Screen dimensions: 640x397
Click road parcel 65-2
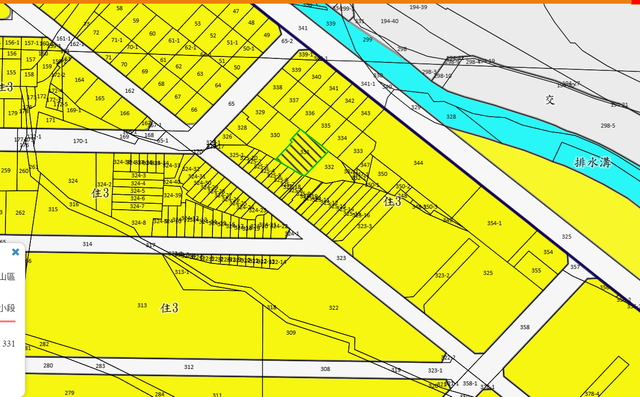[287, 41]
